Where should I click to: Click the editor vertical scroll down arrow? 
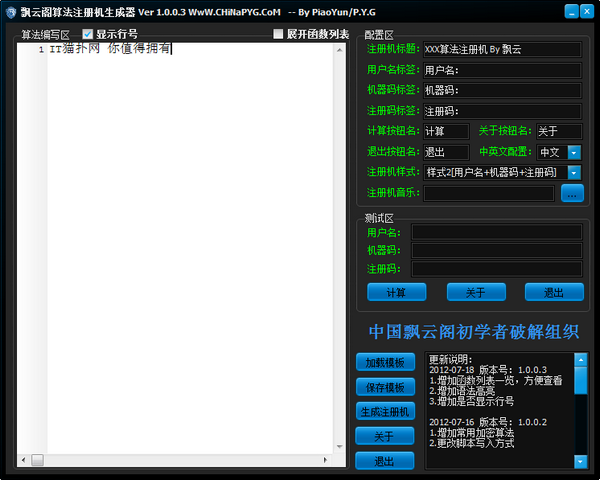tap(339, 446)
